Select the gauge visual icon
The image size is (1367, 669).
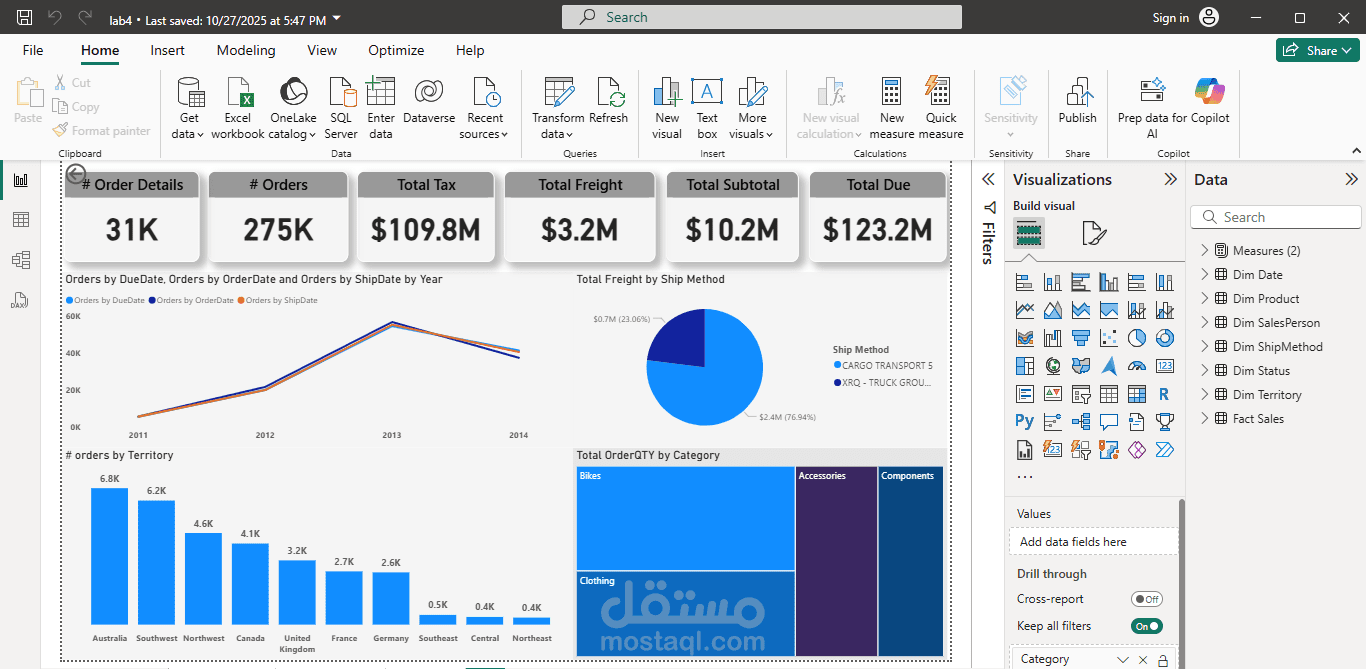click(1136, 366)
